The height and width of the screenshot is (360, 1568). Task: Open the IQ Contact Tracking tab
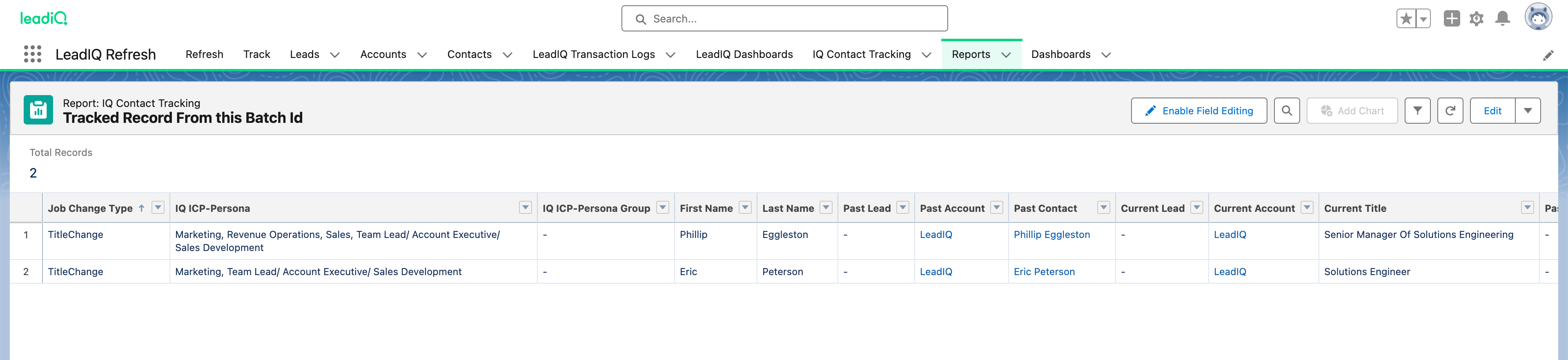pos(861,55)
